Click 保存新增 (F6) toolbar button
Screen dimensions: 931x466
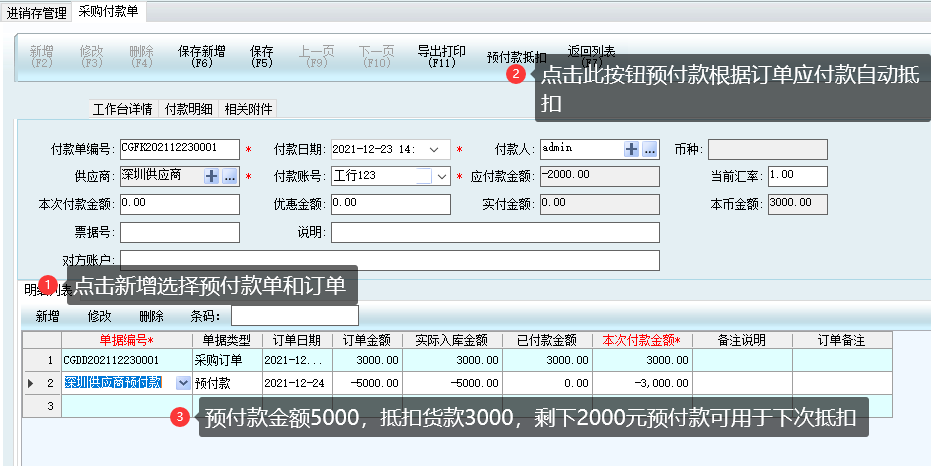[x=202, y=56]
